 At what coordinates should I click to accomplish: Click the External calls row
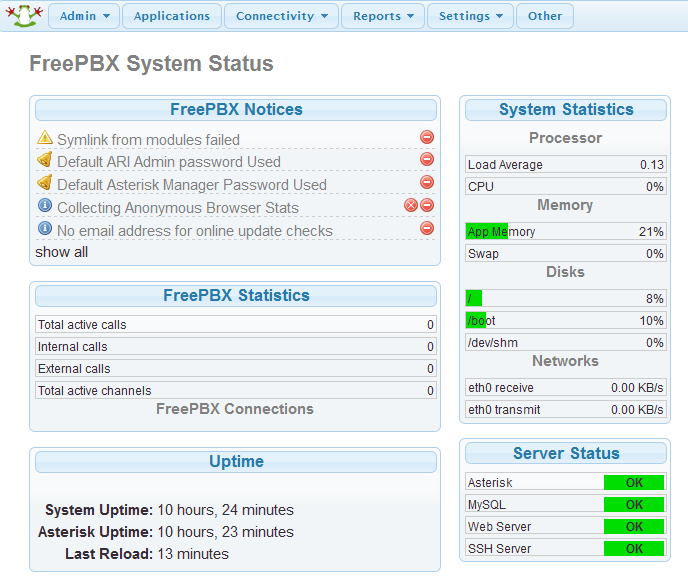point(236,368)
